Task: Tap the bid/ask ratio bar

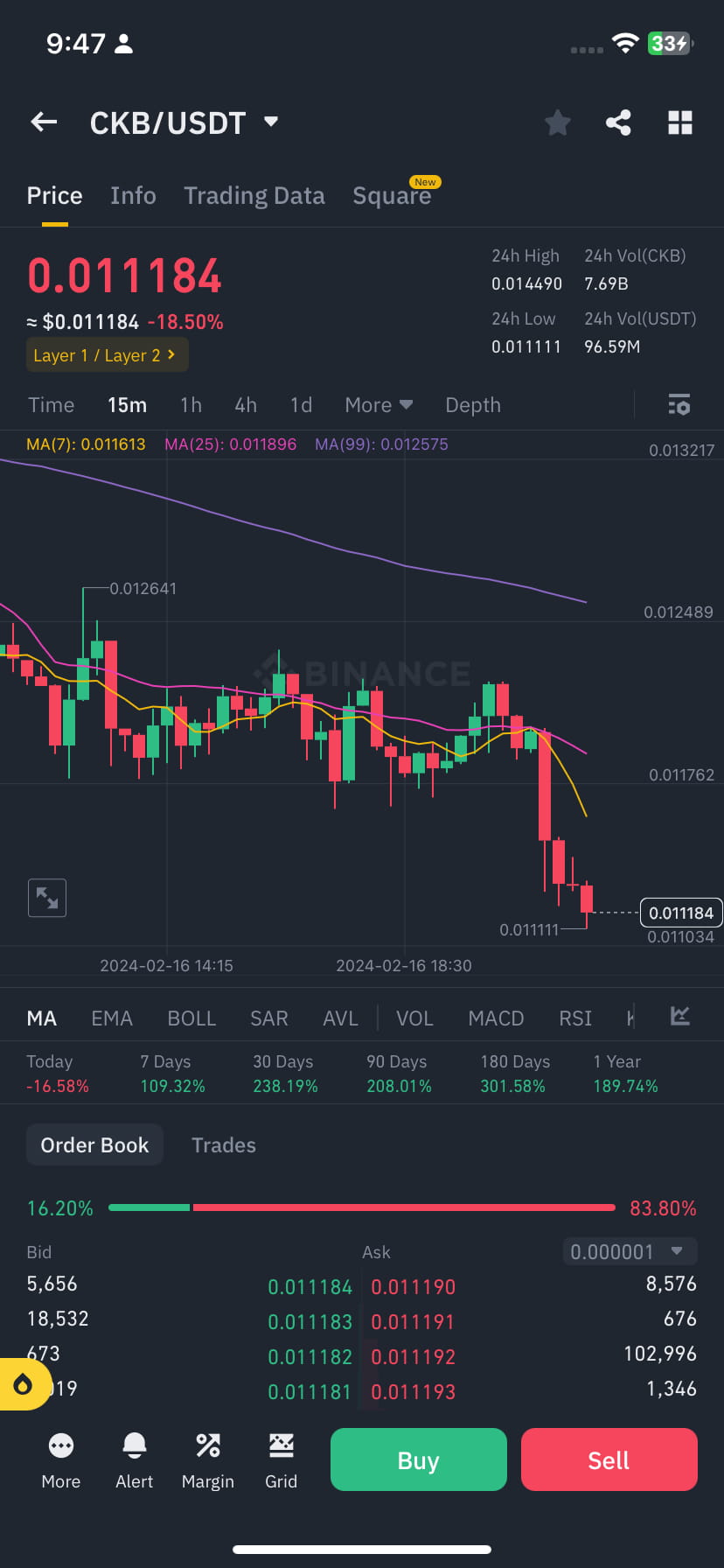Action: point(362,1207)
